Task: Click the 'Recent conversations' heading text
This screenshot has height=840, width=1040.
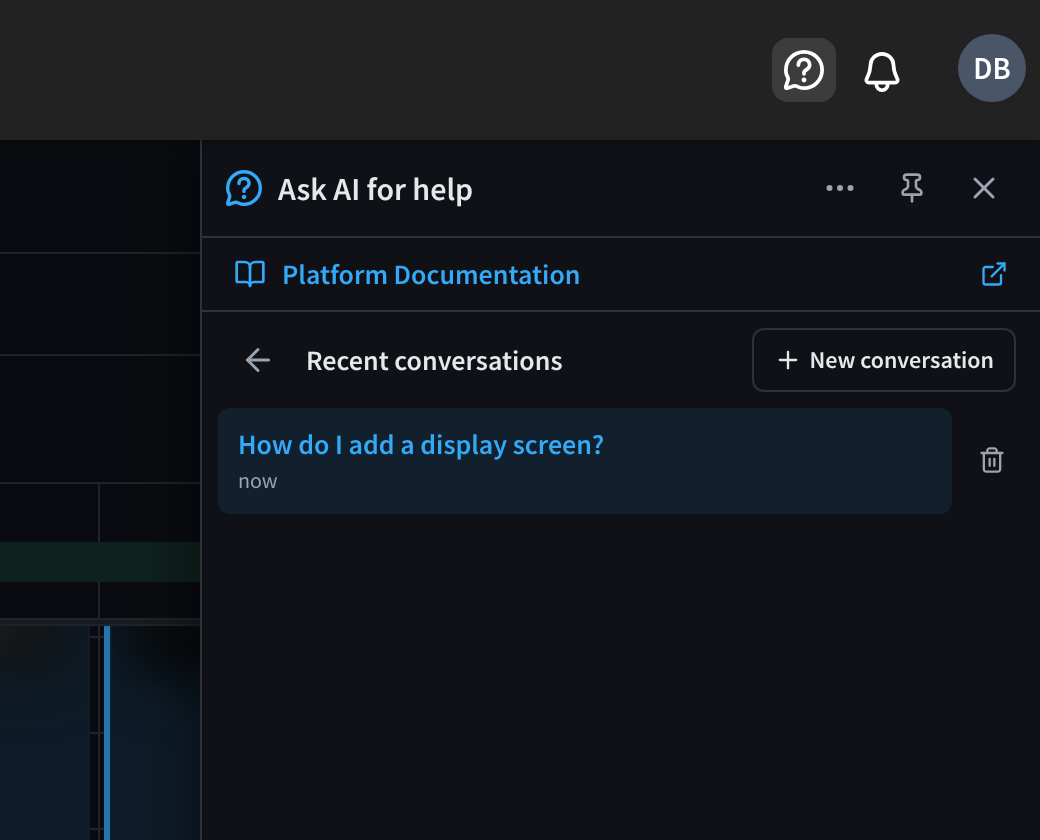Action: click(434, 361)
